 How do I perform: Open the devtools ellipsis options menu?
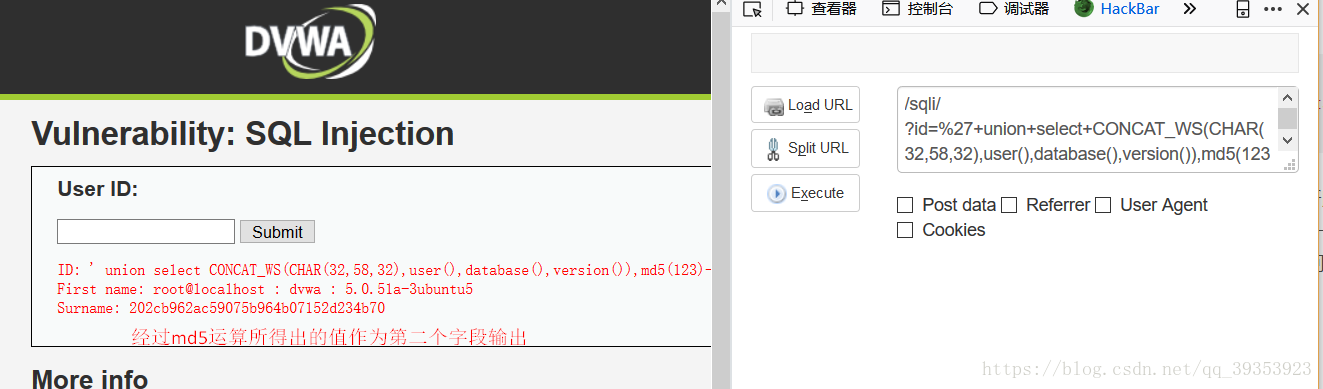tap(1273, 9)
